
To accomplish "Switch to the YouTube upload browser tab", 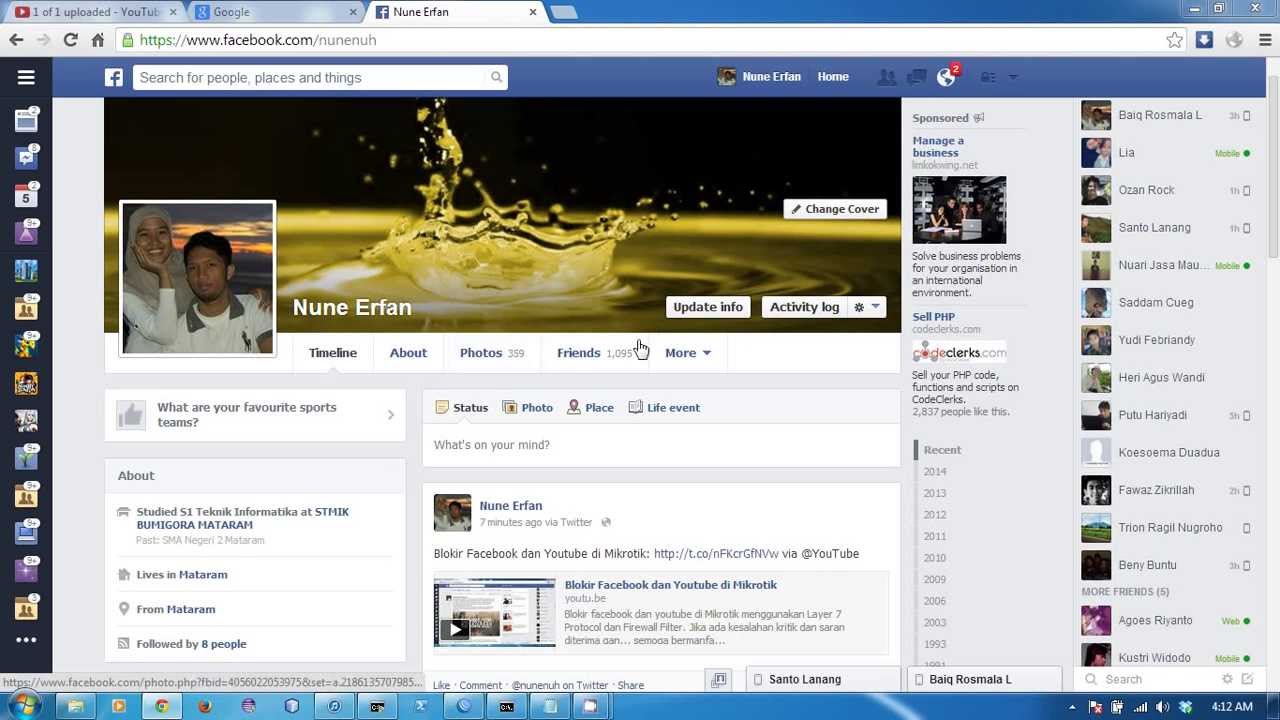I will [x=93, y=12].
